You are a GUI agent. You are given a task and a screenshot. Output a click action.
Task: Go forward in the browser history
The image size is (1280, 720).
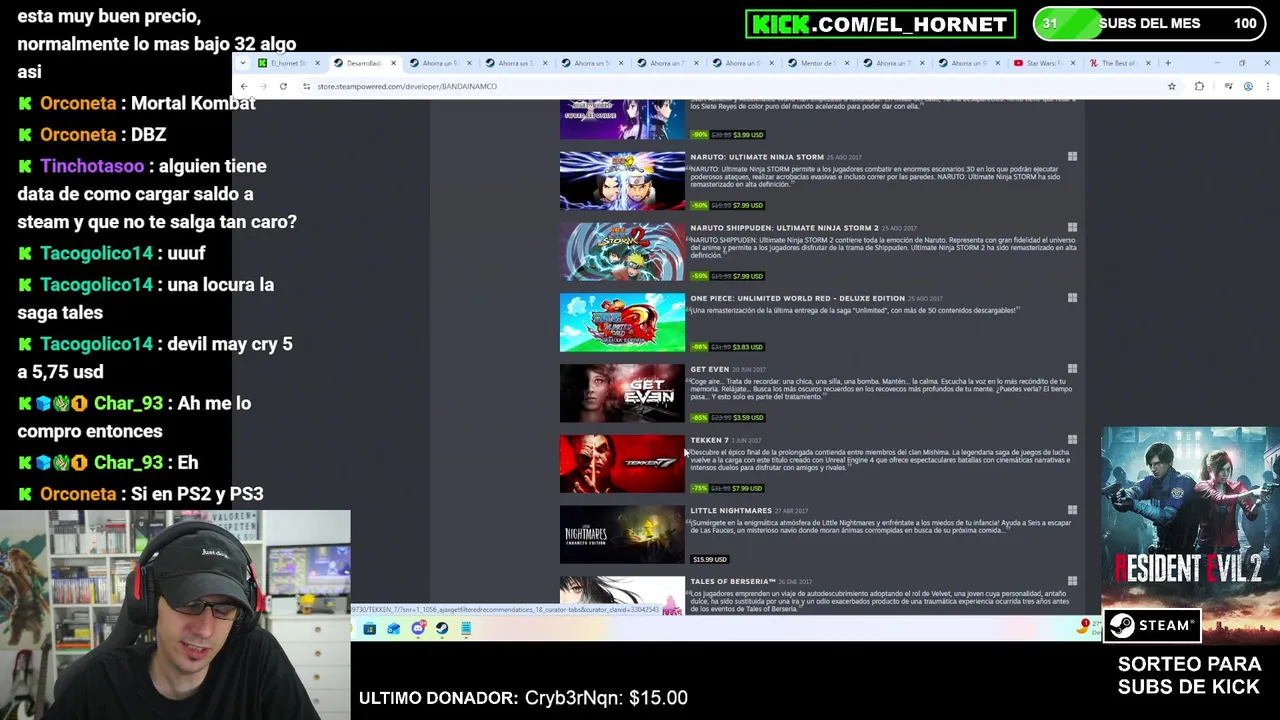[263, 86]
